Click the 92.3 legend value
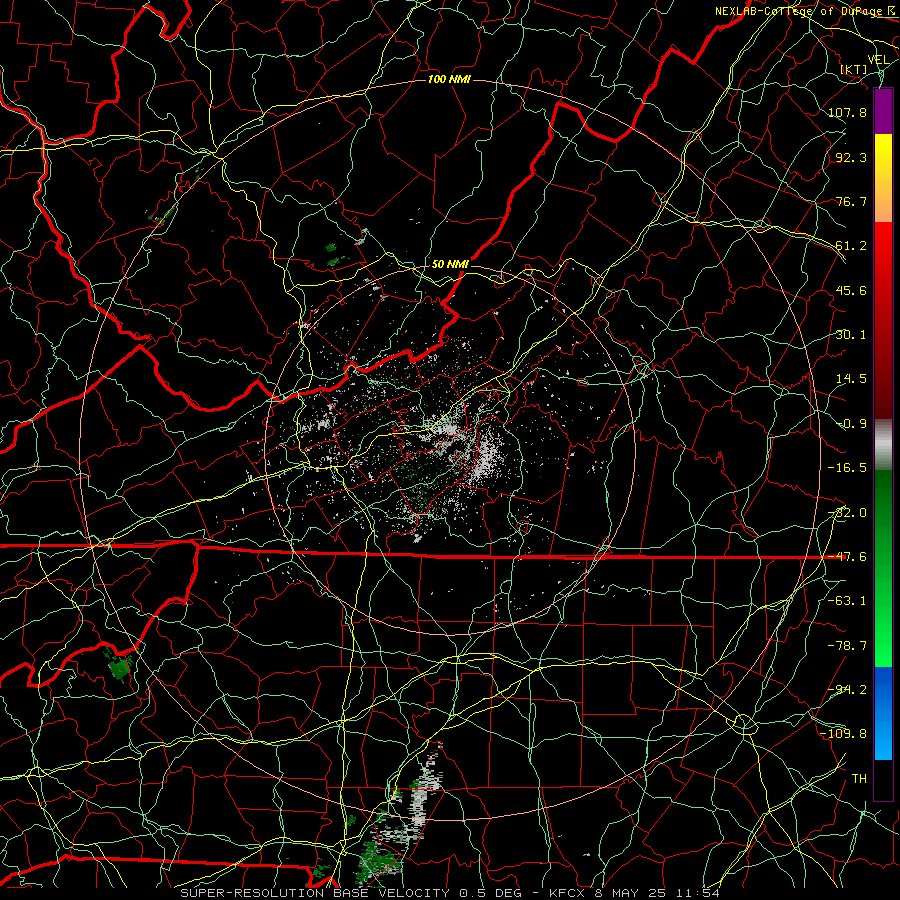 pyautogui.click(x=851, y=157)
